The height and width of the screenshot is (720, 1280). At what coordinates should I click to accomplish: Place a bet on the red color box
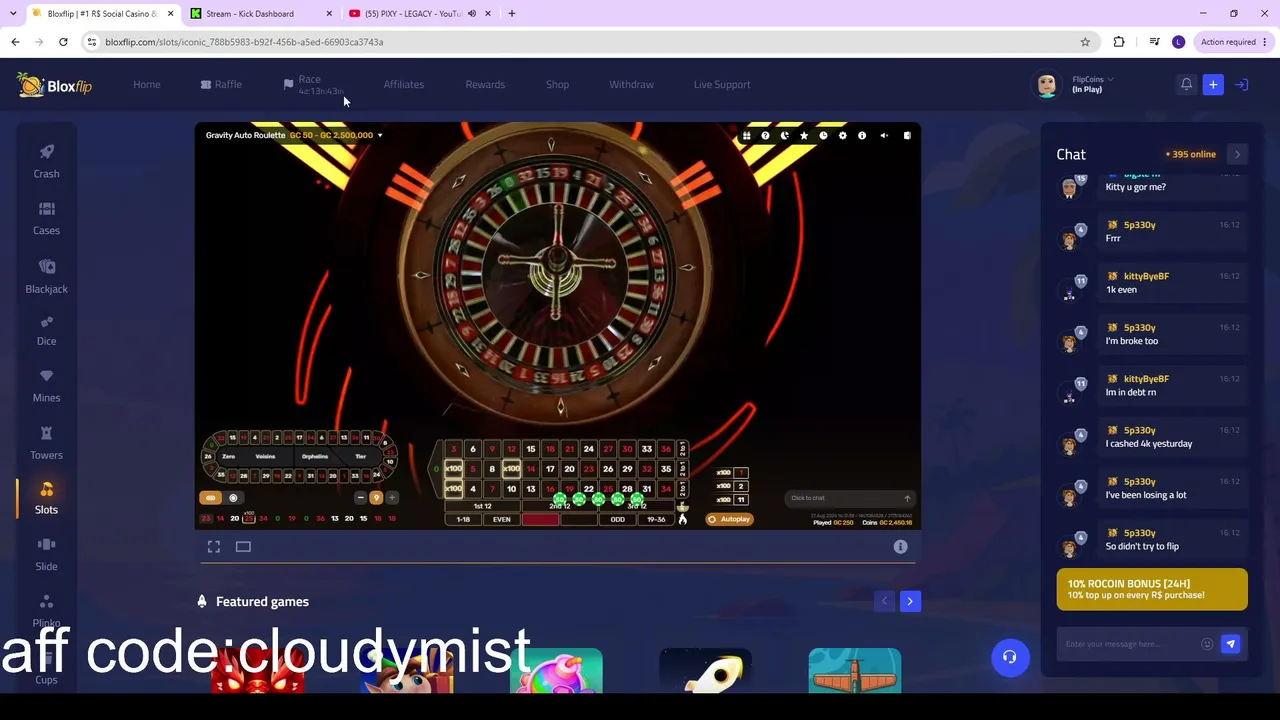[540, 520]
